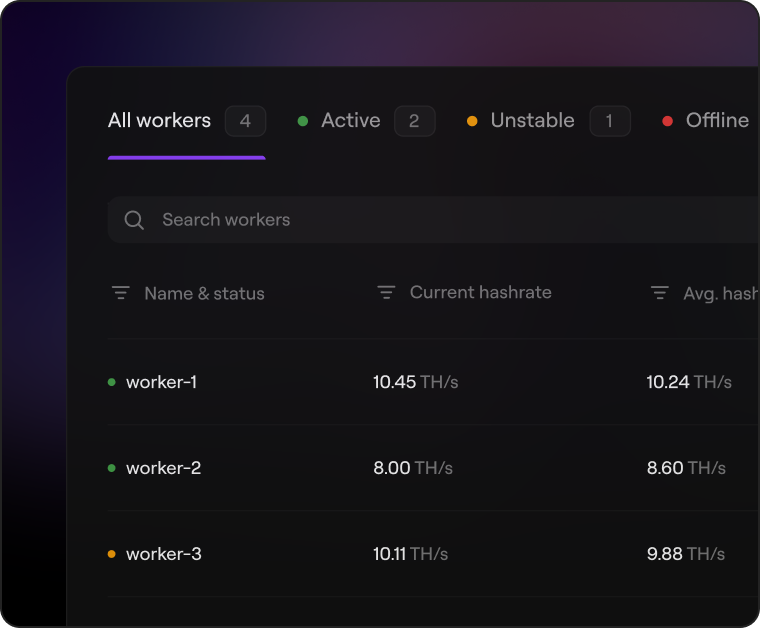This screenshot has height=628, width=760.
Task: Click the Unstable count badge 1
Action: (x=610, y=121)
